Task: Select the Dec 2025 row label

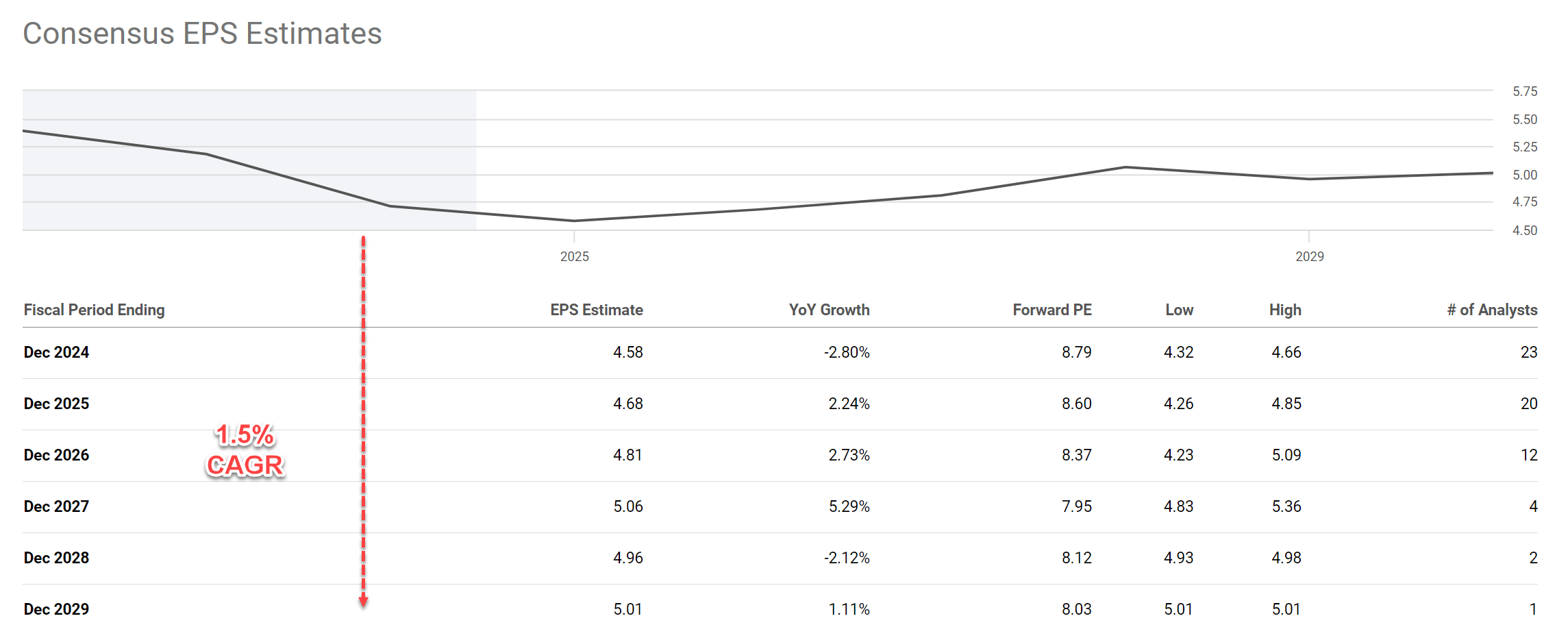Action: pyautogui.click(x=56, y=404)
